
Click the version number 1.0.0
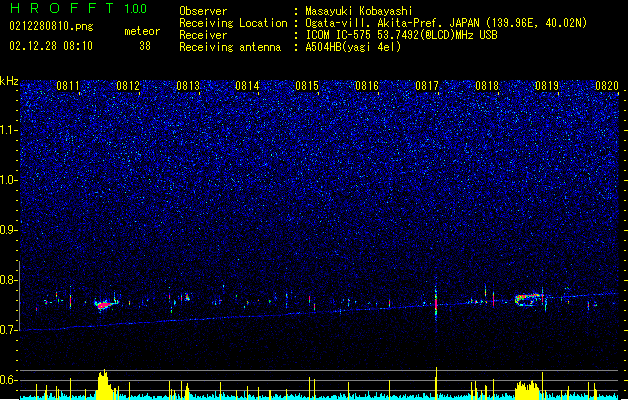[136, 9]
